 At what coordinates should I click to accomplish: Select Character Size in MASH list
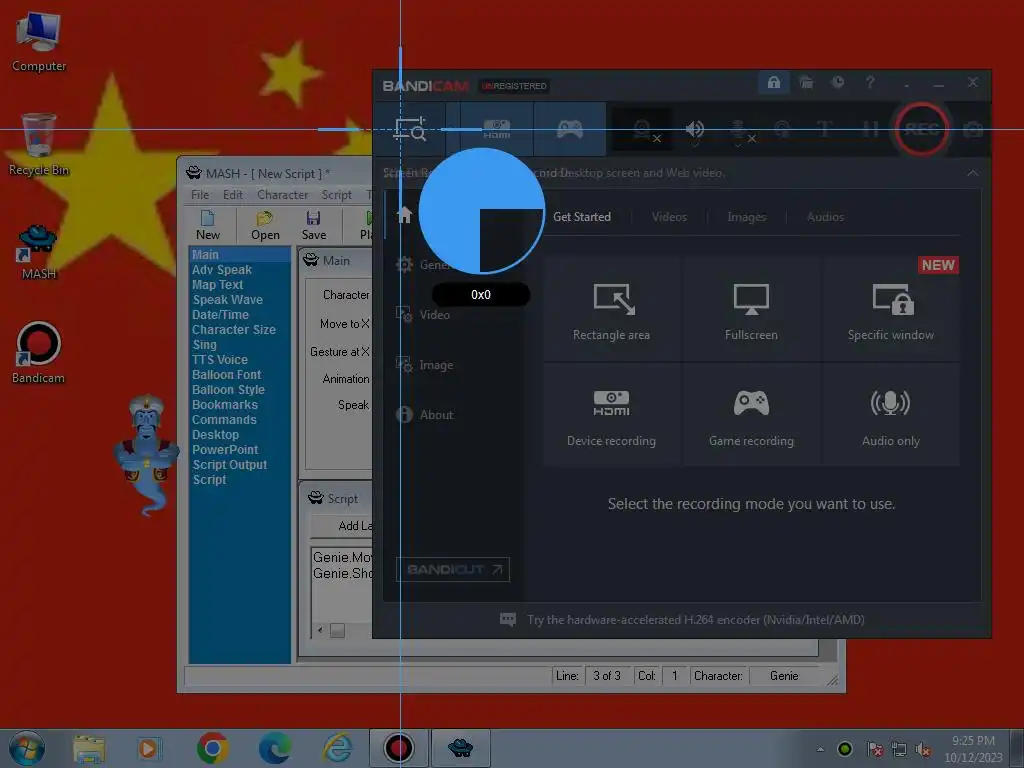[x=233, y=330]
